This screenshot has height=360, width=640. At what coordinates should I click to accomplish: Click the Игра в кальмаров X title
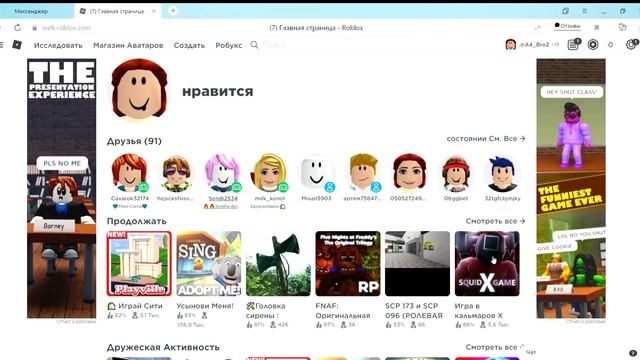tap(478, 311)
